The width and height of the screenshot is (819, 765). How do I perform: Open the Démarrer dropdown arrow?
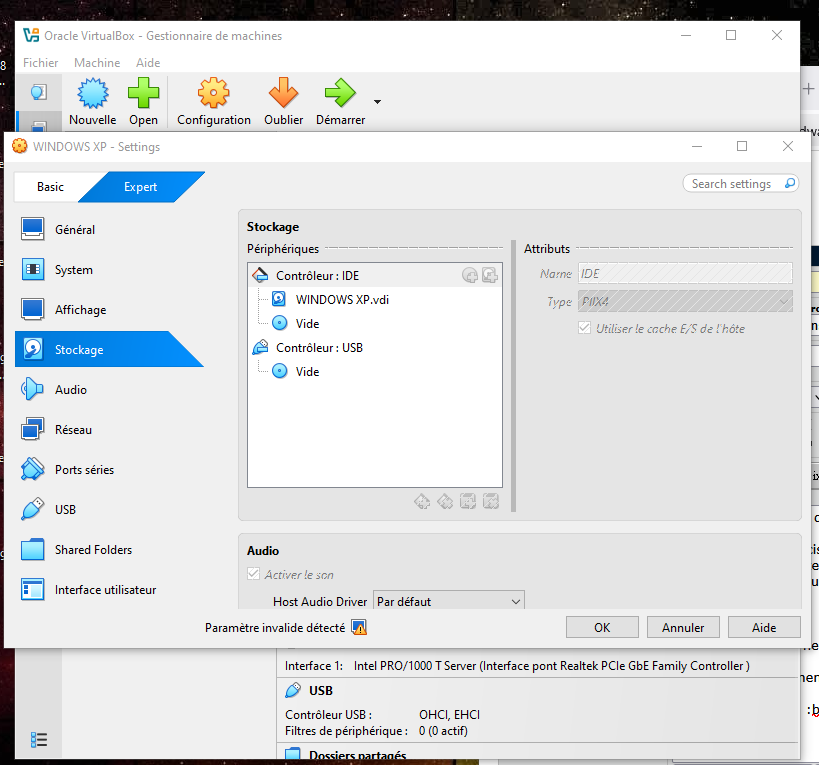pyautogui.click(x=377, y=101)
